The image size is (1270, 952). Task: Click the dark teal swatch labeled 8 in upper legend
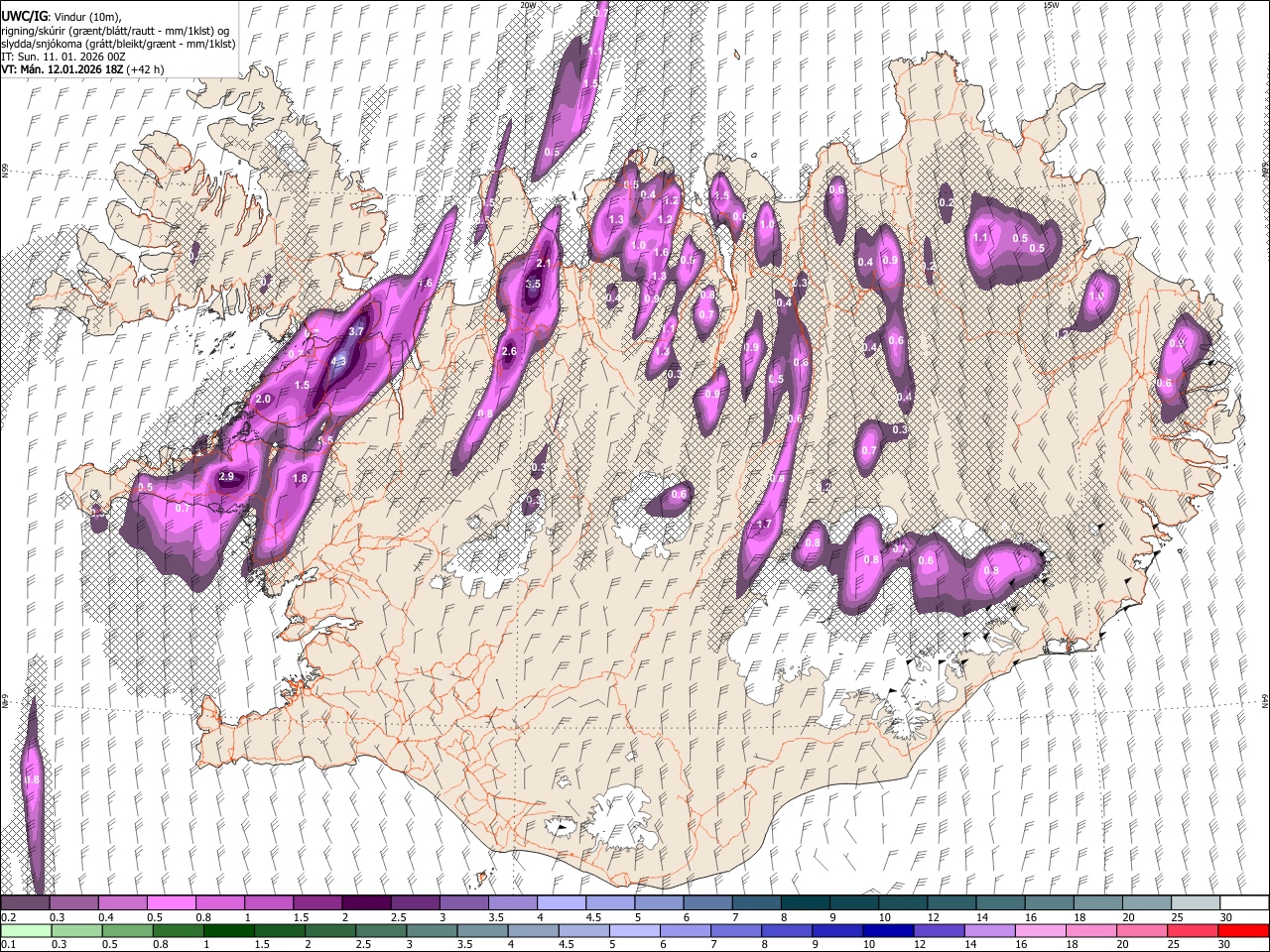click(805, 903)
